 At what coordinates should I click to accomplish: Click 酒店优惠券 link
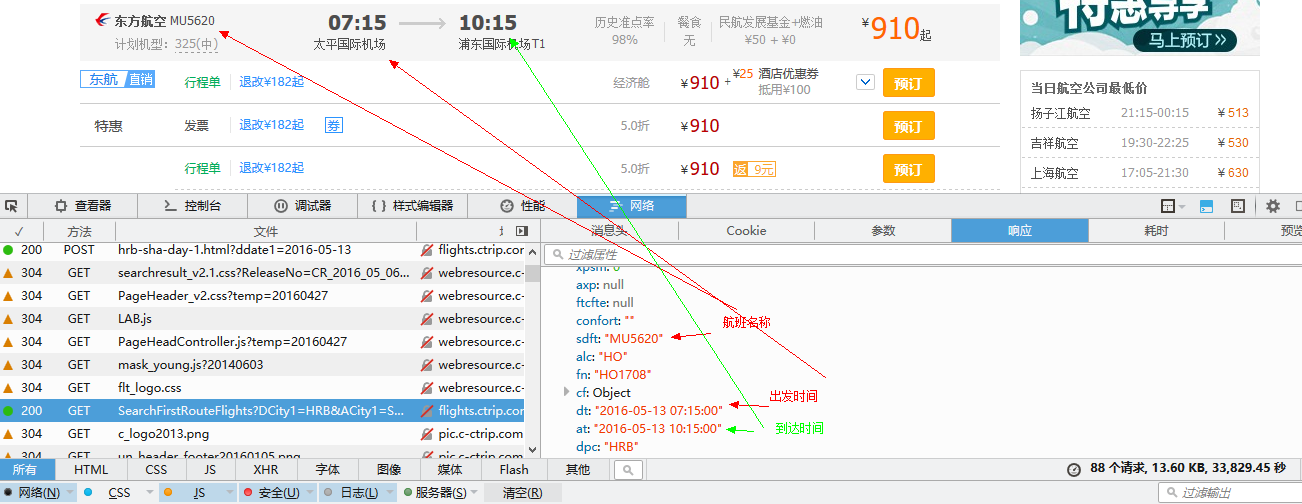click(x=788, y=74)
